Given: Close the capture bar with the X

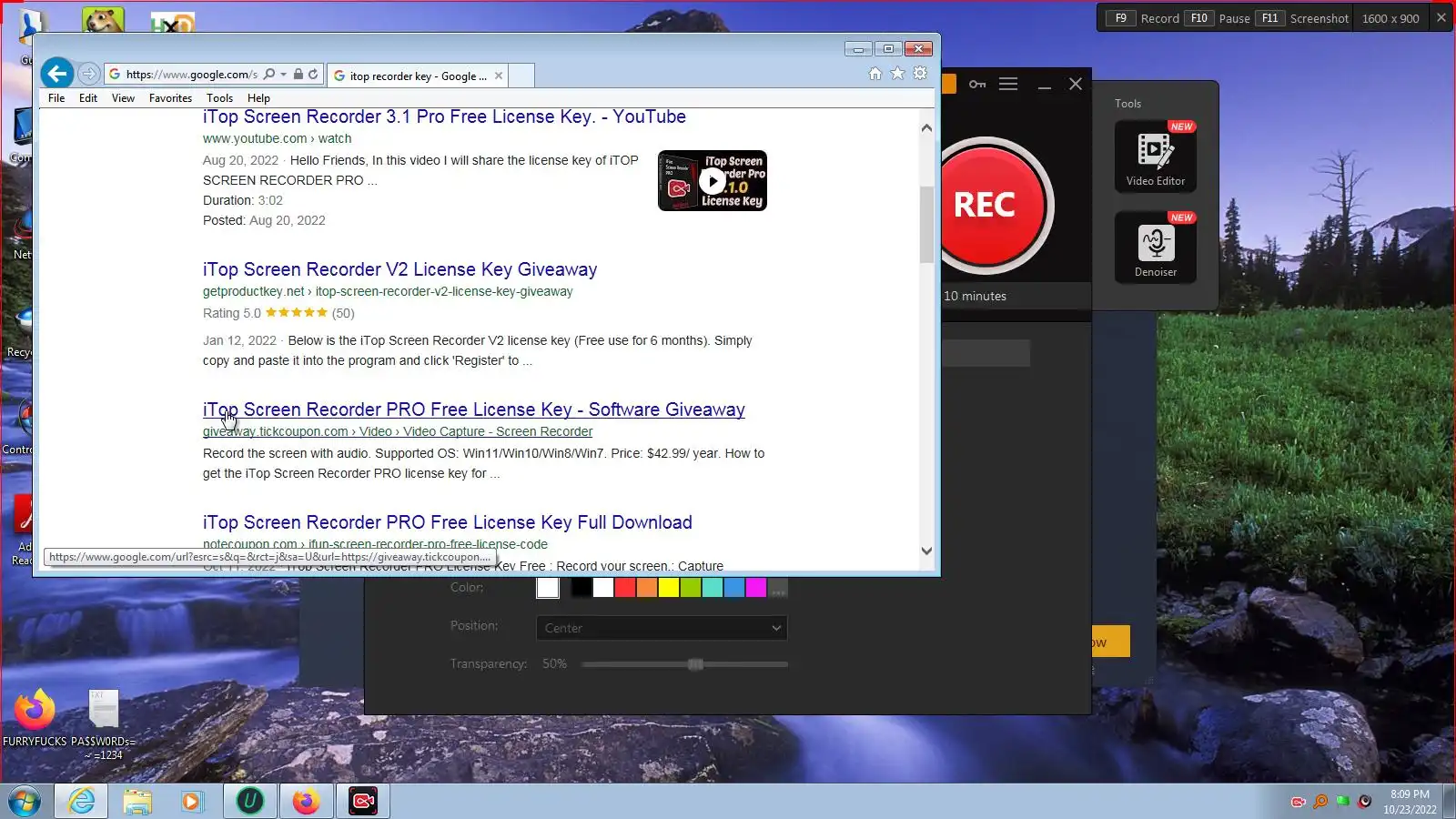Looking at the screenshot, I should [1441, 17].
